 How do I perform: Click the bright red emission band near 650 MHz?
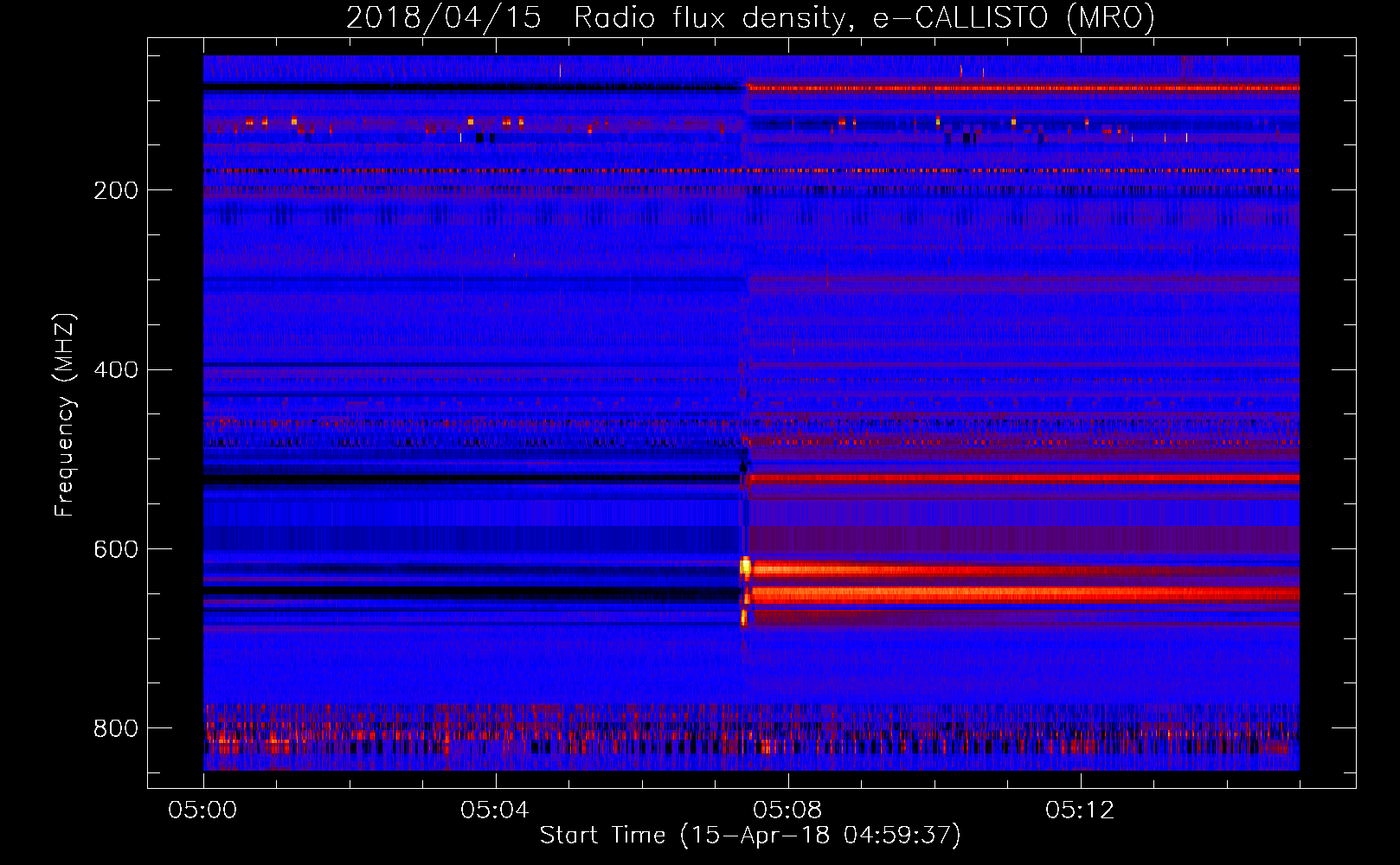(1025, 594)
